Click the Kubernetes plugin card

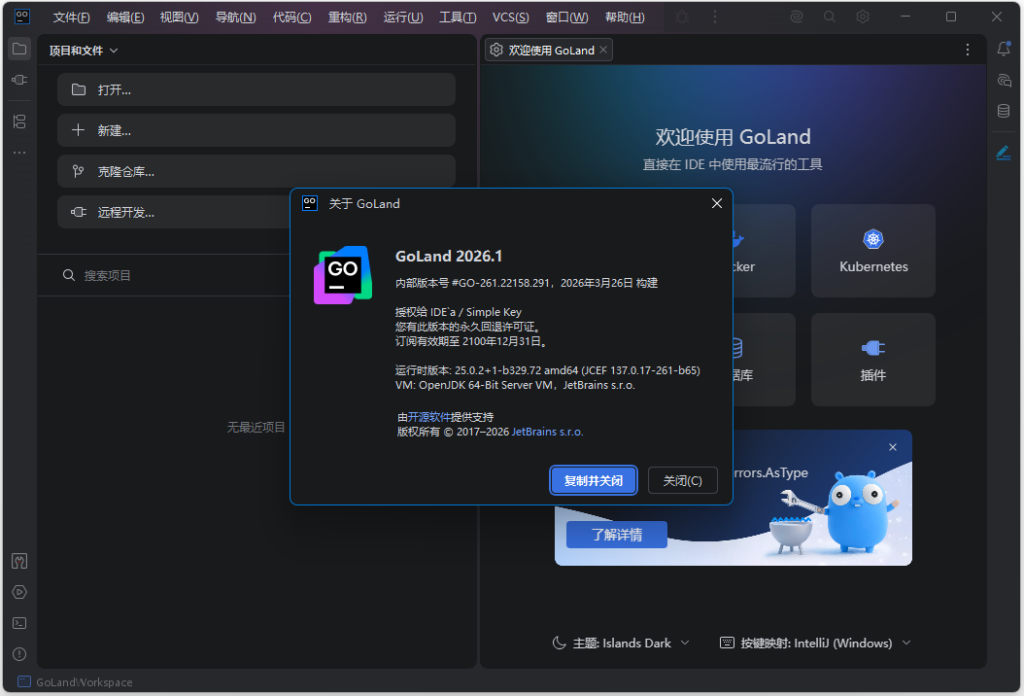[x=872, y=250]
